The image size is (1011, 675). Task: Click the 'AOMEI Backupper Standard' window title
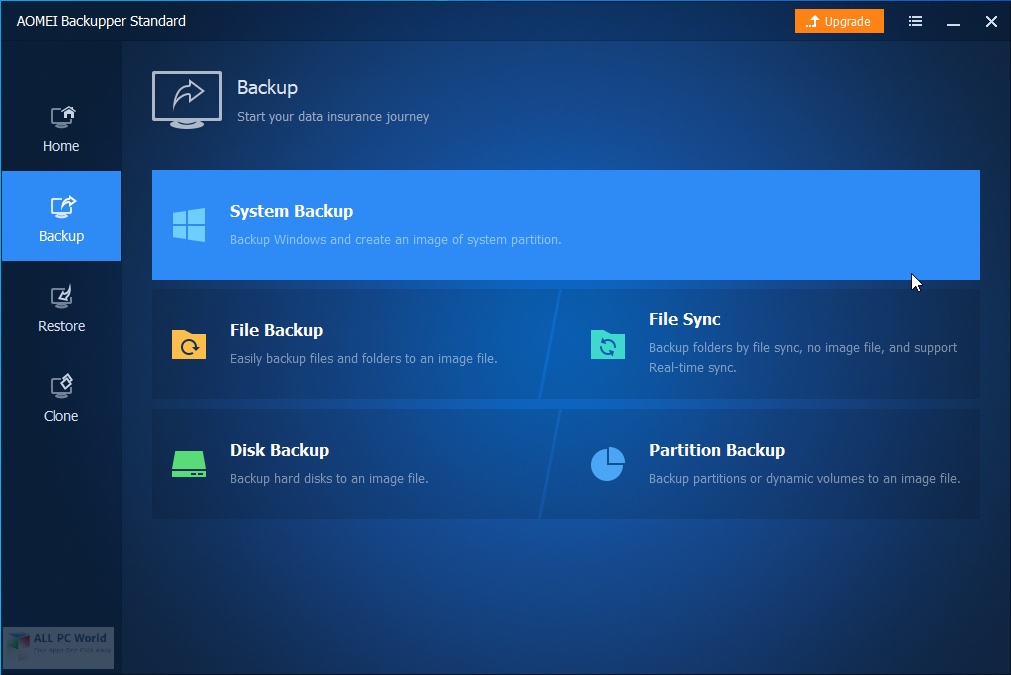pyautogui.click(x=101, y=21)
